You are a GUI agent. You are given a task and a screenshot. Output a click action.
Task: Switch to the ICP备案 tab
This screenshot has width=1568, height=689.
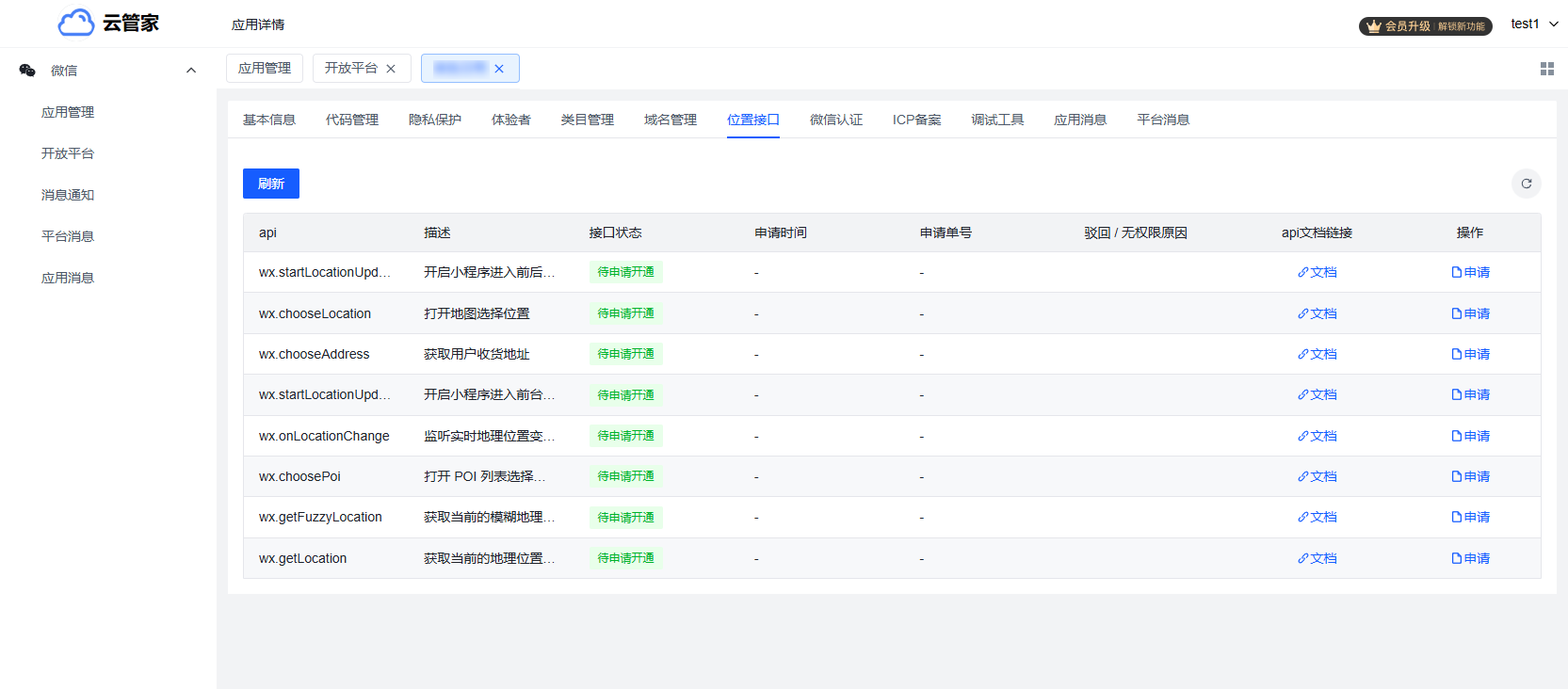click(x=917, y=120)
